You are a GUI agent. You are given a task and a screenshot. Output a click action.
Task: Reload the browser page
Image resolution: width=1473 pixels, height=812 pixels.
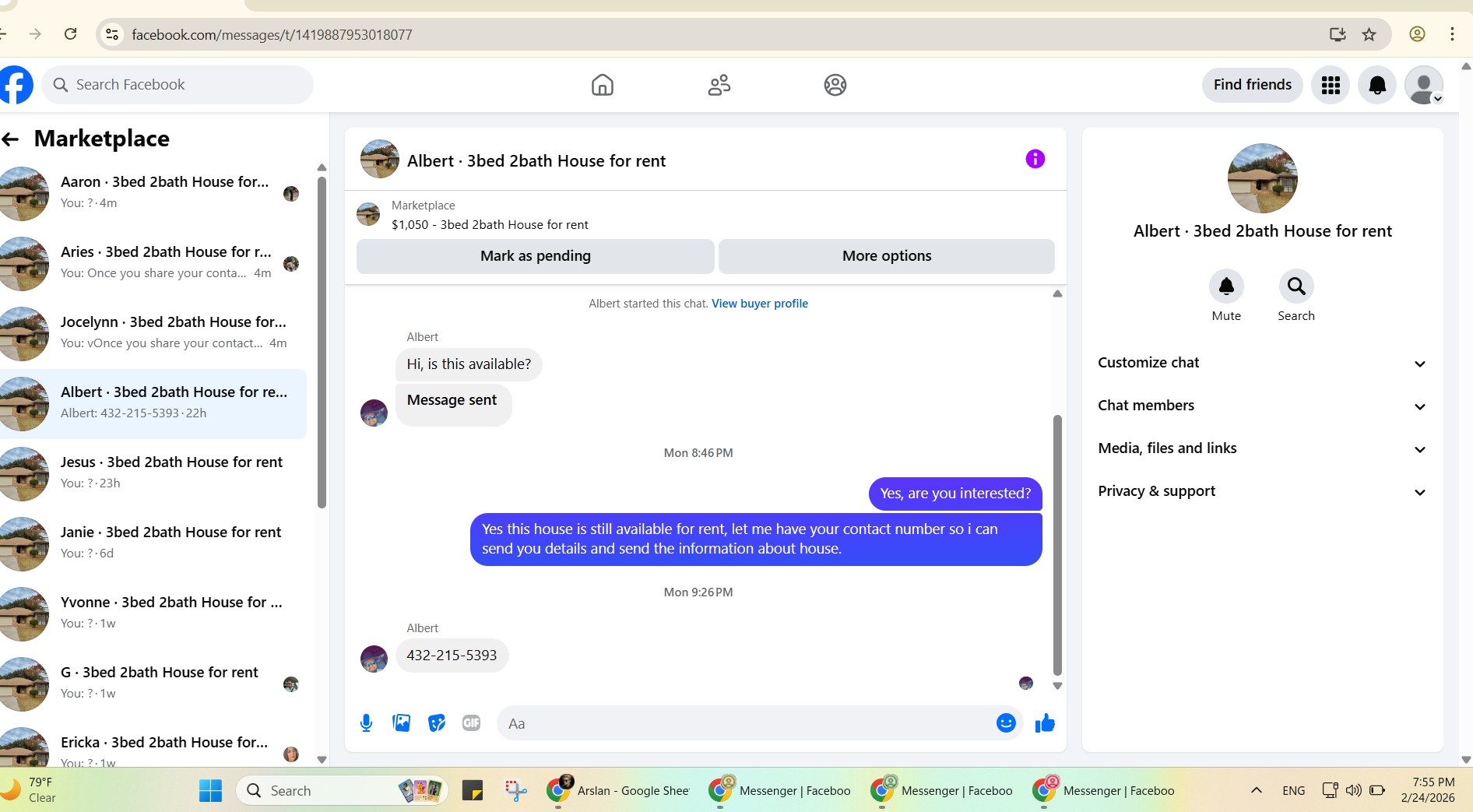(x=71, y=34)
